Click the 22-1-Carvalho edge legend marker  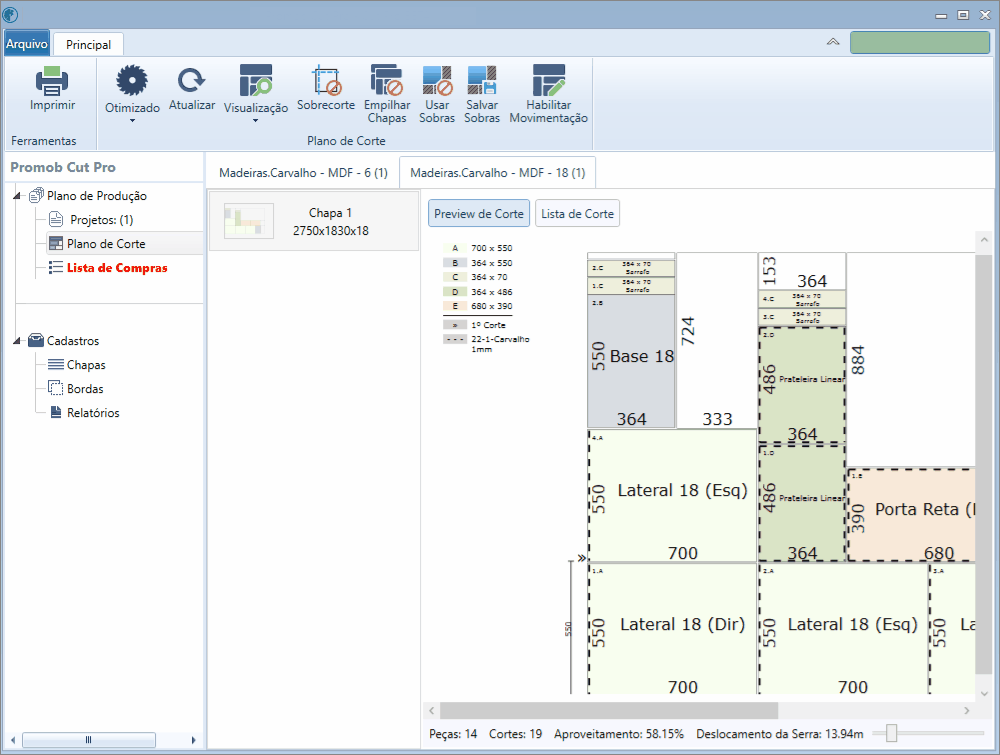point(455,339)
